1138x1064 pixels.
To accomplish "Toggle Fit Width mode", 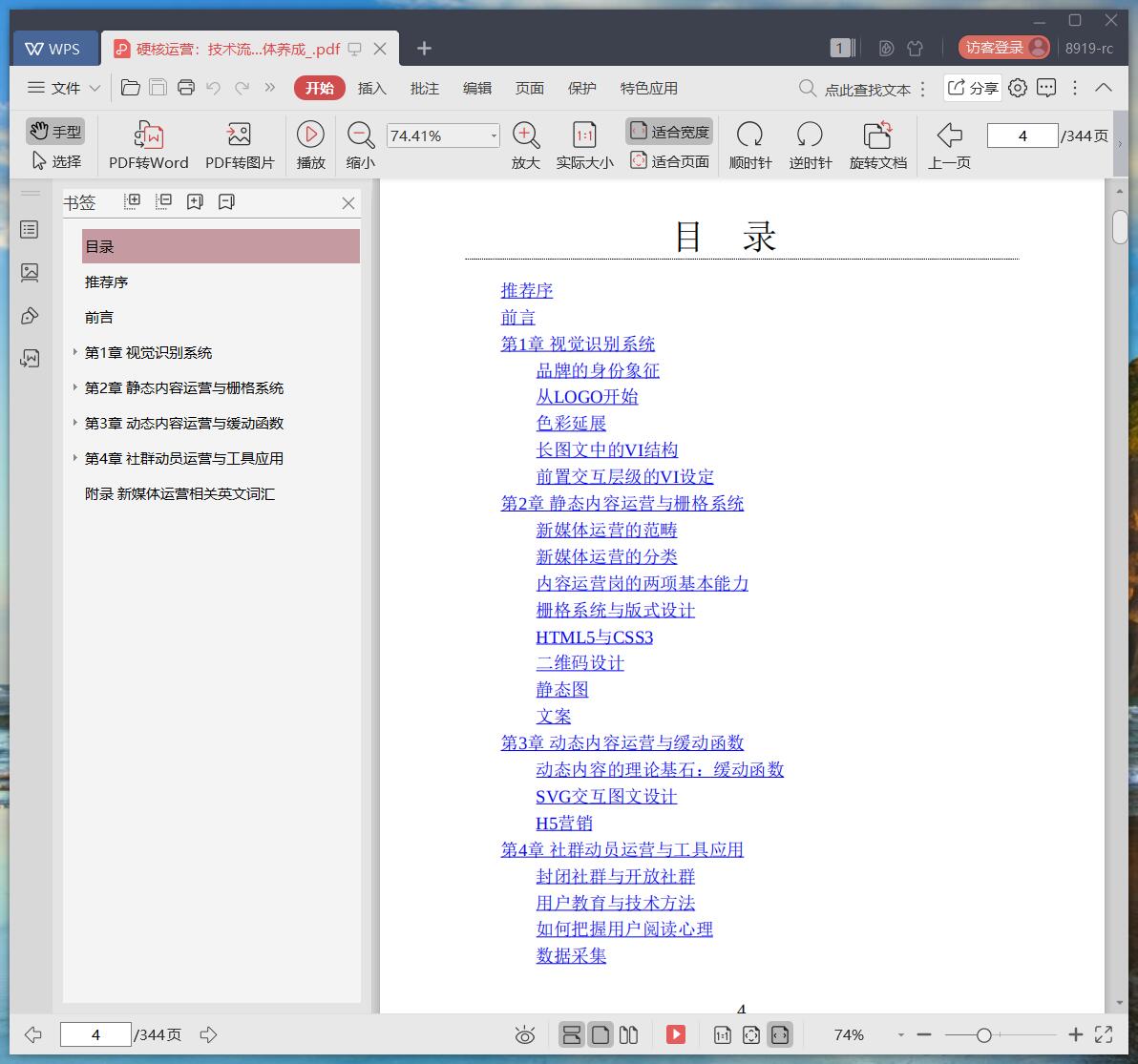I will tap(669, 132).
